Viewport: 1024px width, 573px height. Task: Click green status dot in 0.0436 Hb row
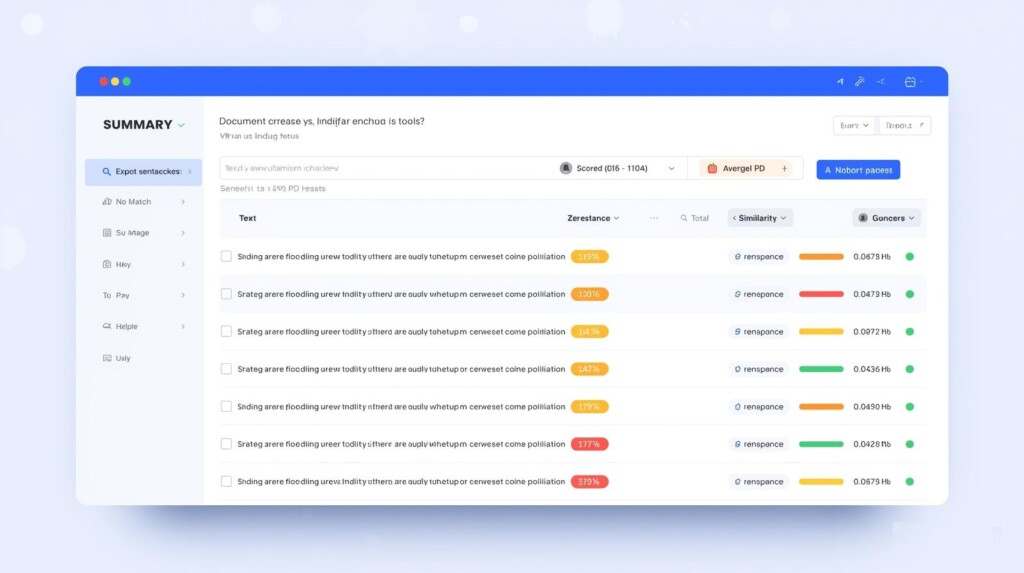point(909,369)
